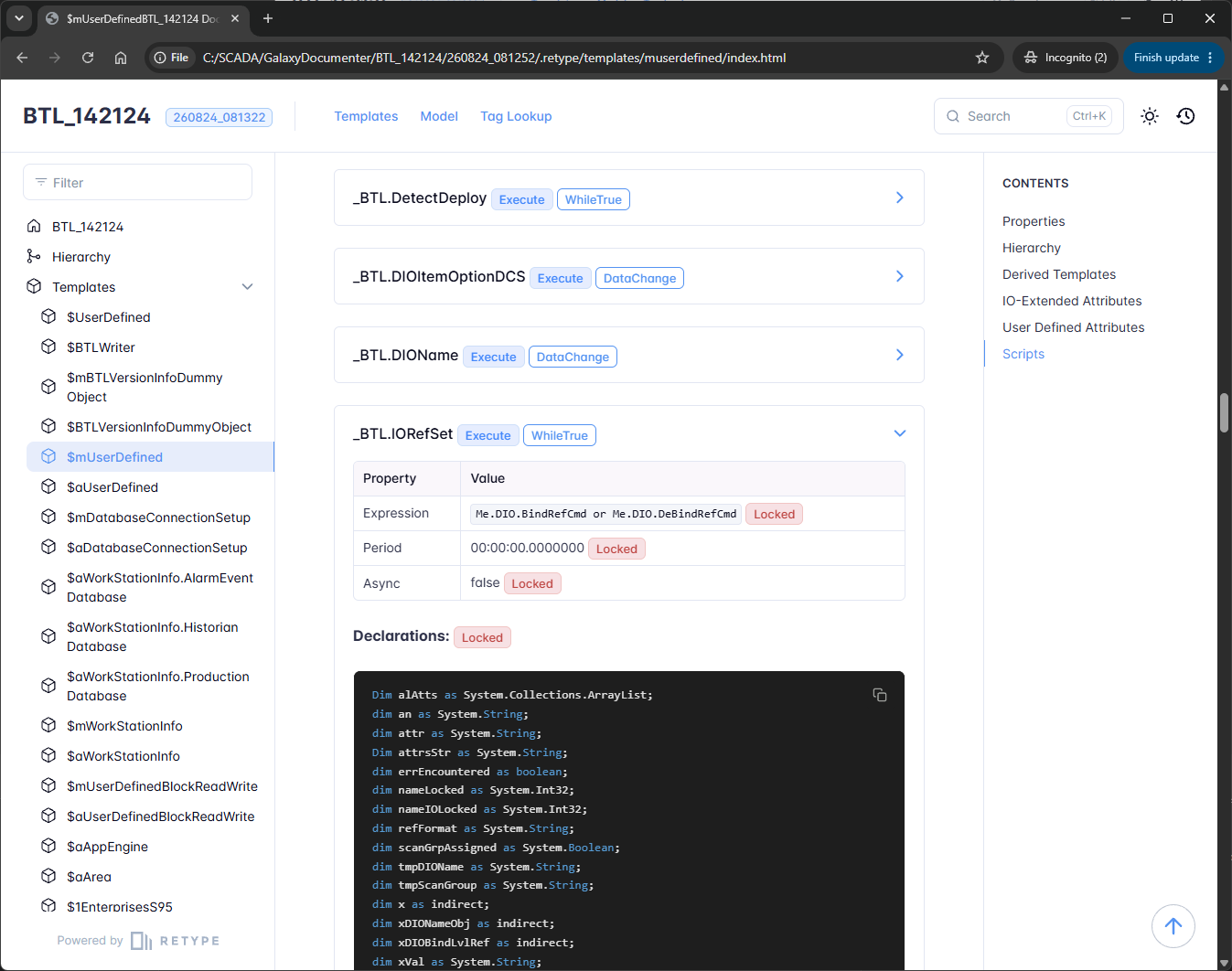Screen dimensions: 1232x971
Task: Open $aWorkStationInfo.ProductionDatabase template
Action: 158,686
